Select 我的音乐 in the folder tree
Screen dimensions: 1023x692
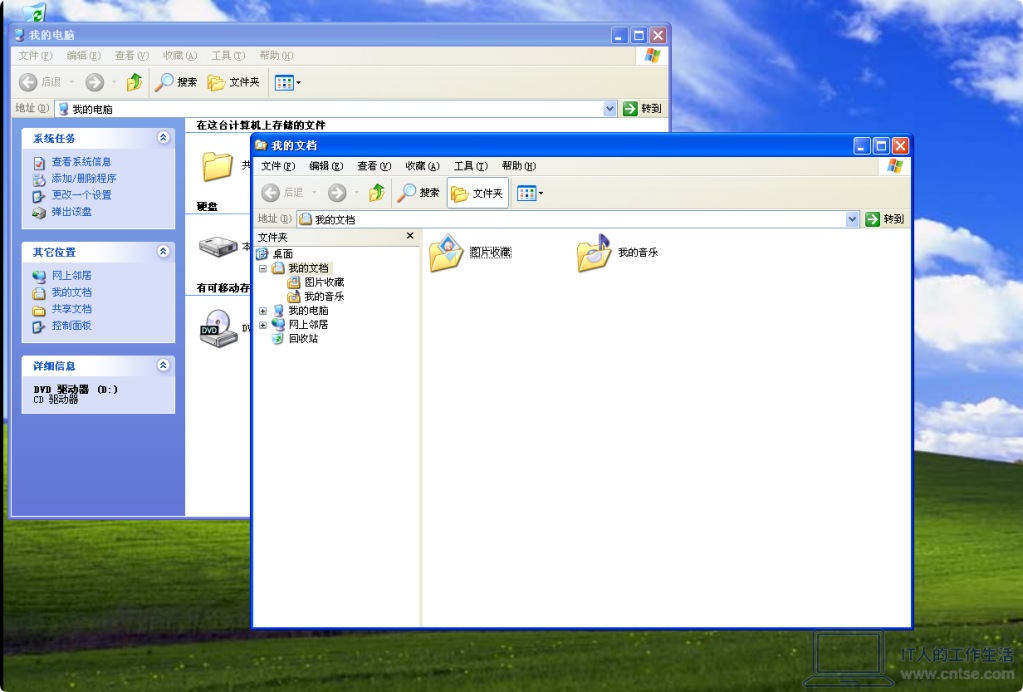(x=324, y=296)
